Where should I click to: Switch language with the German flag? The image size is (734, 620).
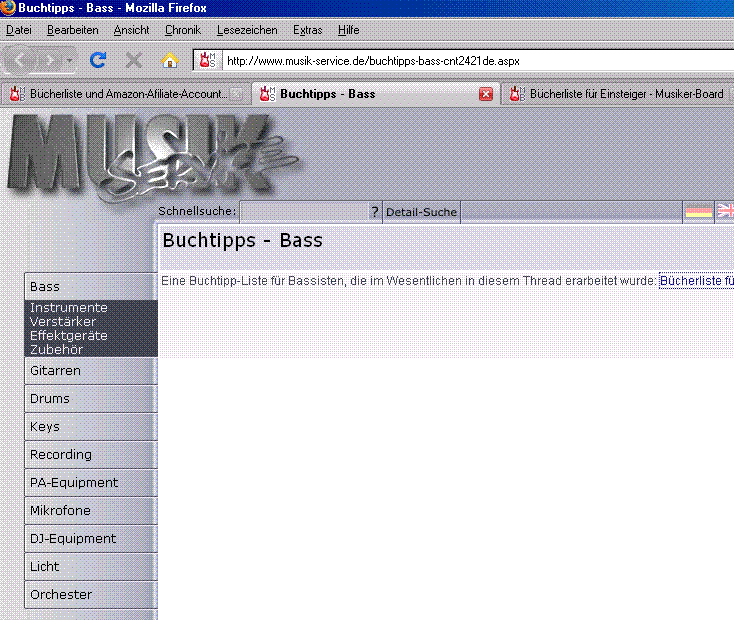pos(698,211)
